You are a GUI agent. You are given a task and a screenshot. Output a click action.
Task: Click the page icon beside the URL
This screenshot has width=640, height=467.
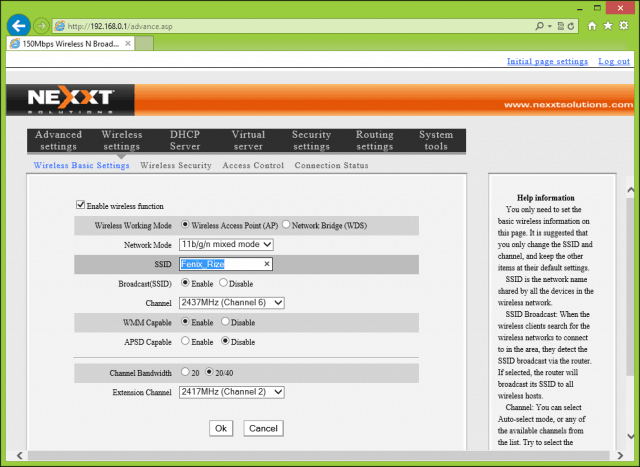tap(60, 26)
